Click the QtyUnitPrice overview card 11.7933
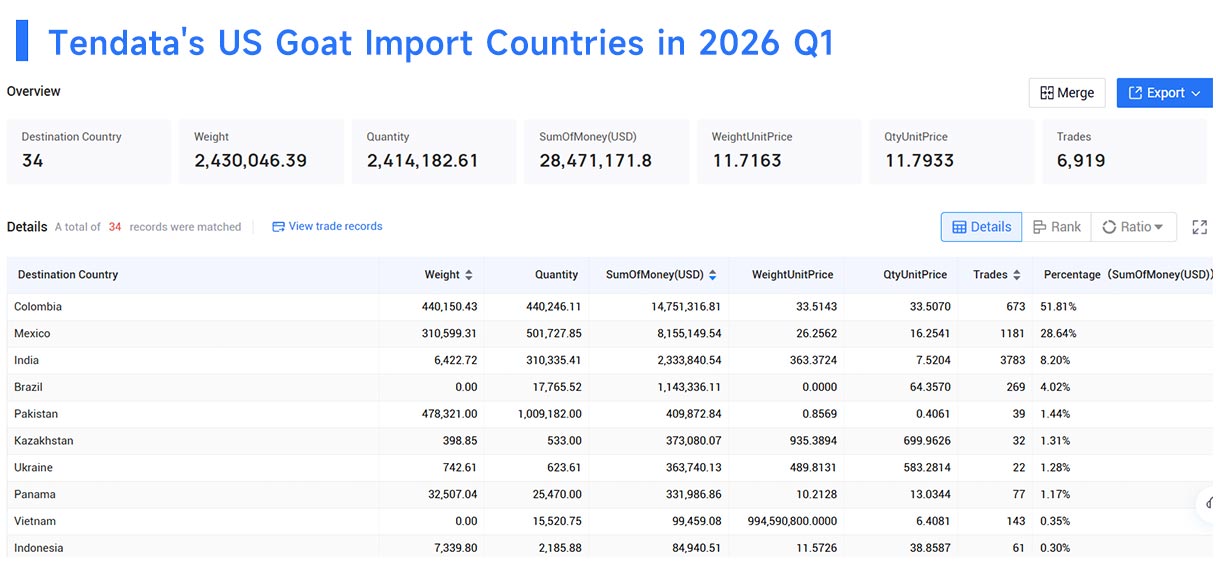The image size is (1216, 567). click(952, 151)
